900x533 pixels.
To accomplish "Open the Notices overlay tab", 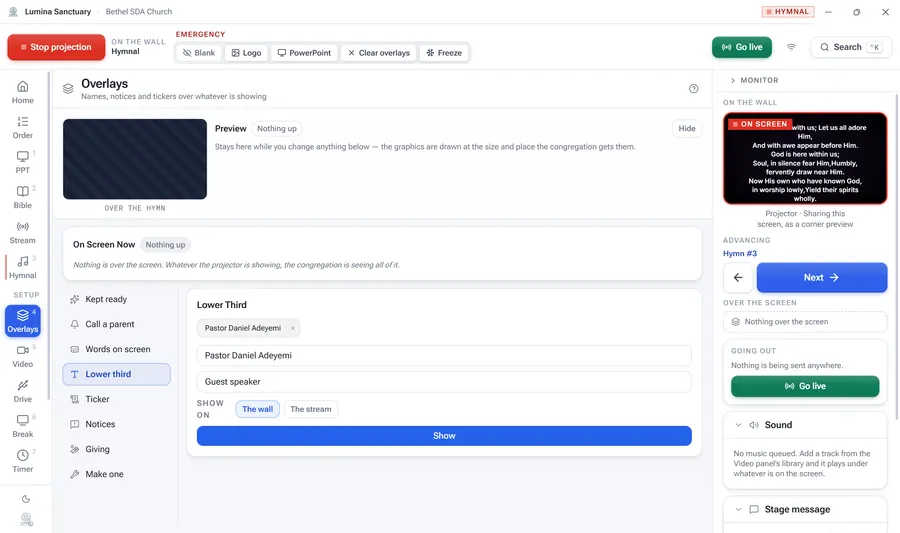I will (117, 424).
